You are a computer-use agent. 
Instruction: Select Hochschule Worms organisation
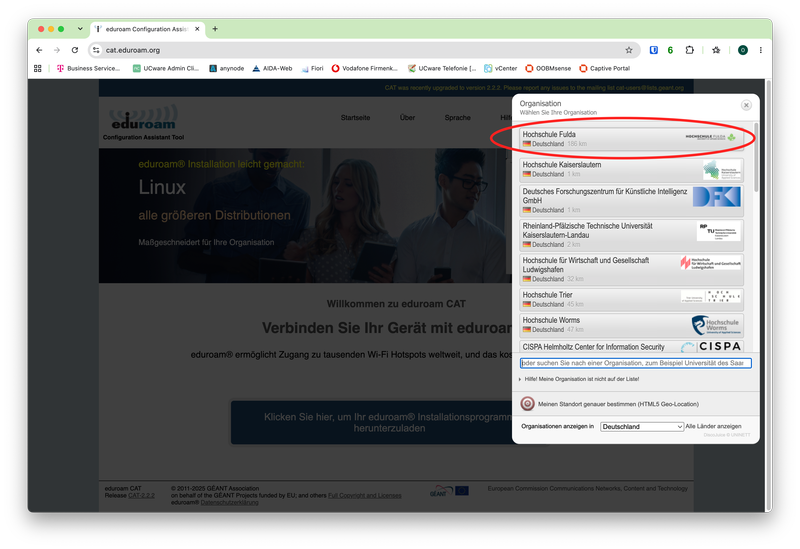631,325
